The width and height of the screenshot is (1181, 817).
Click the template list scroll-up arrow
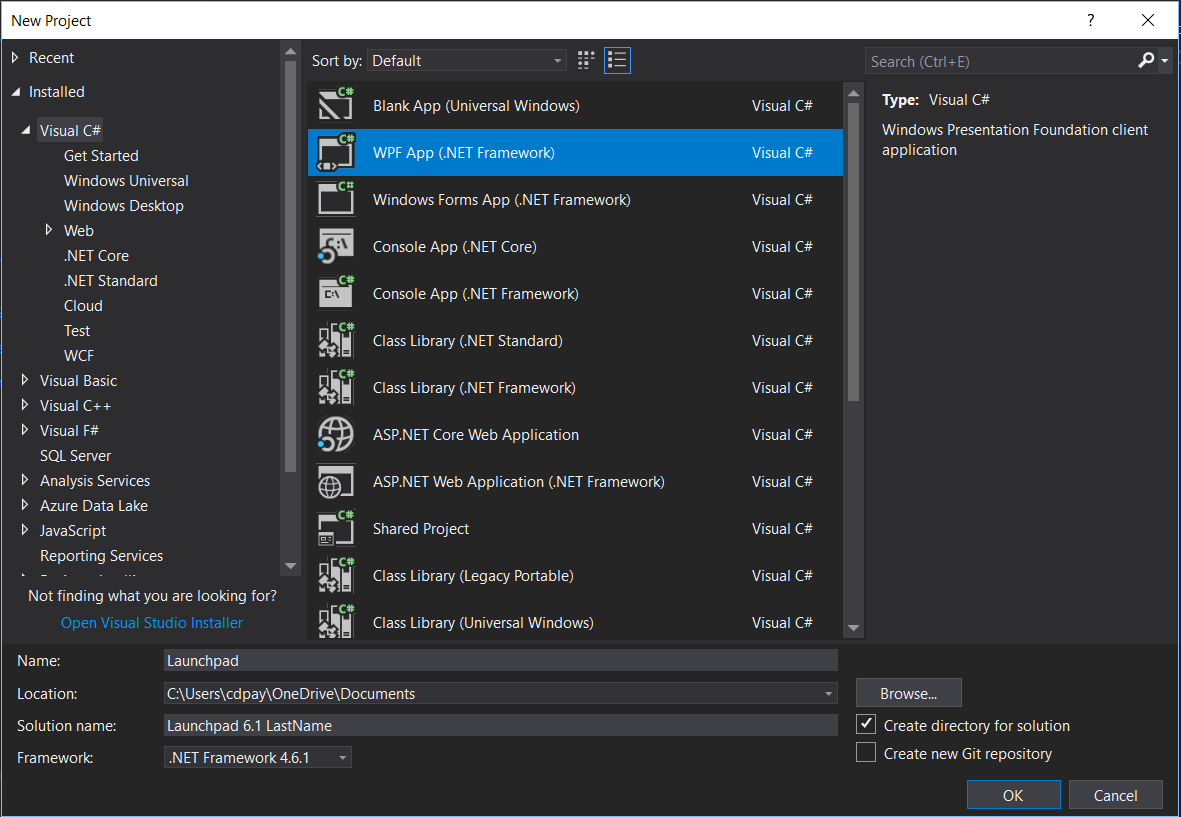coord(853,93)
